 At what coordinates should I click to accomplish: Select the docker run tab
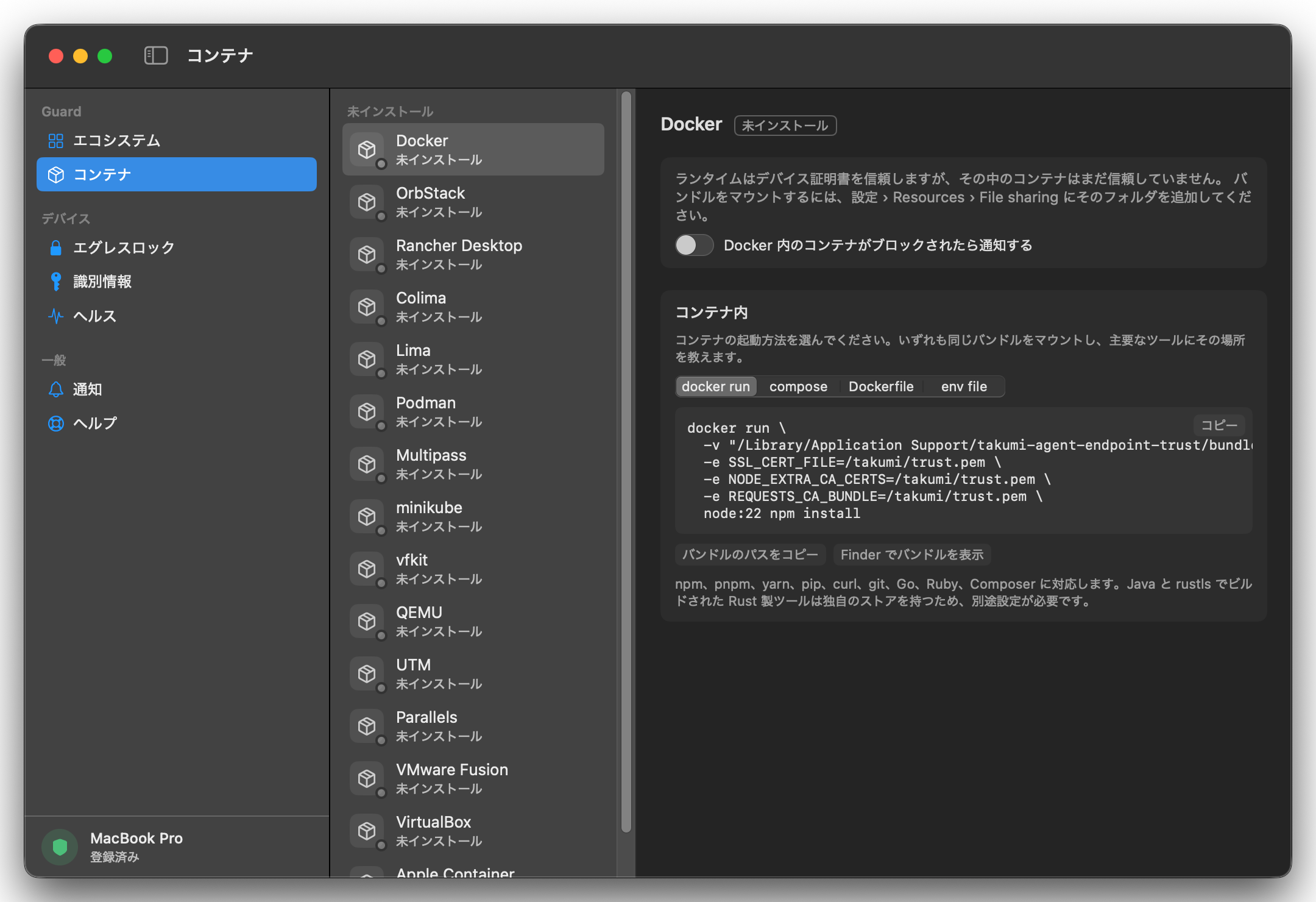(716, 386)
